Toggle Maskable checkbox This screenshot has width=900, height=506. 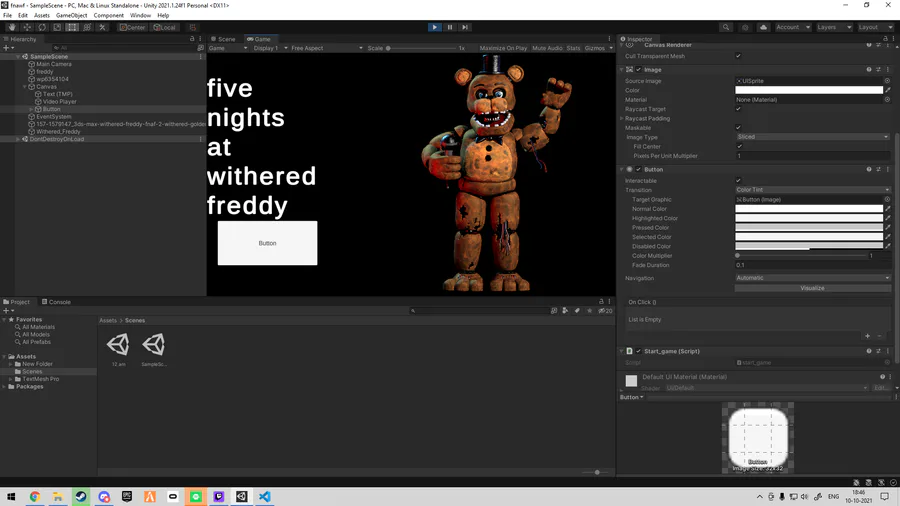738,128
